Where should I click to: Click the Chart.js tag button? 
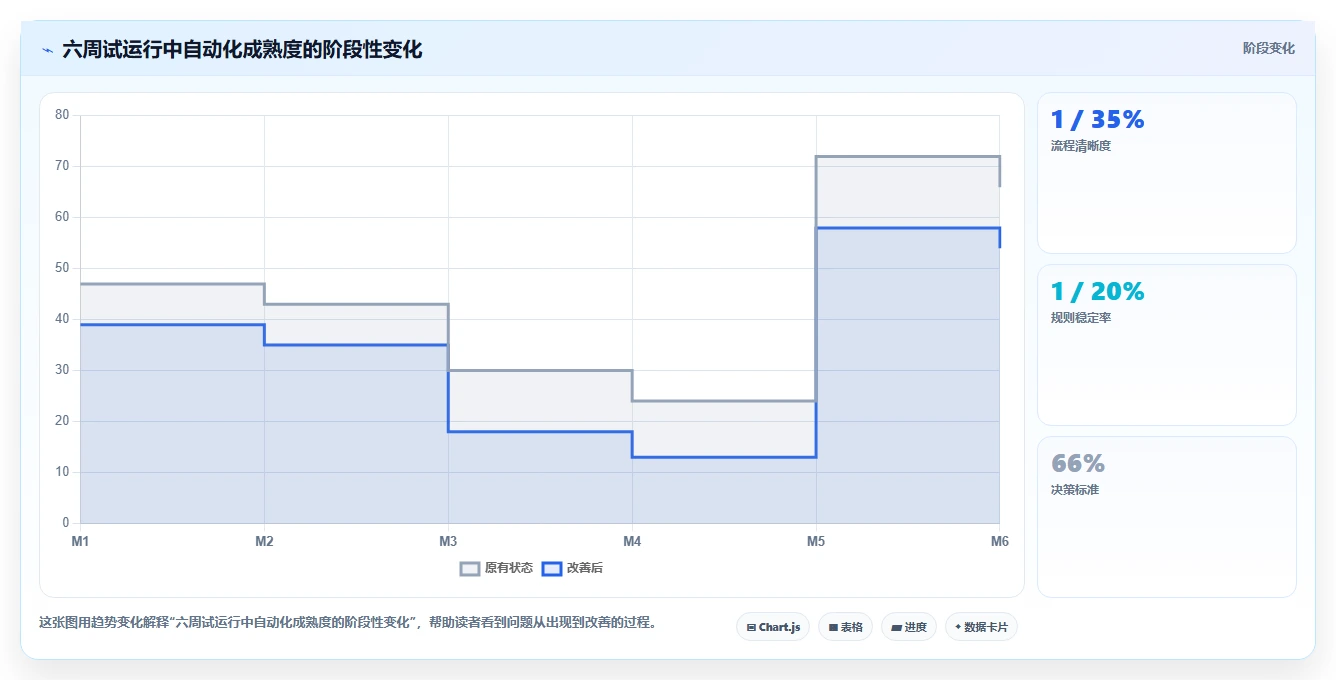(x=773, y=627)
